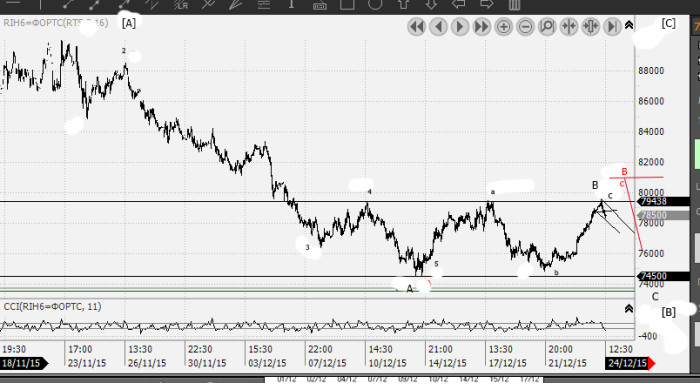This screenshot has height=384, width=700.
Task: Select the right arrow marker tool
Action: [486, 4]
